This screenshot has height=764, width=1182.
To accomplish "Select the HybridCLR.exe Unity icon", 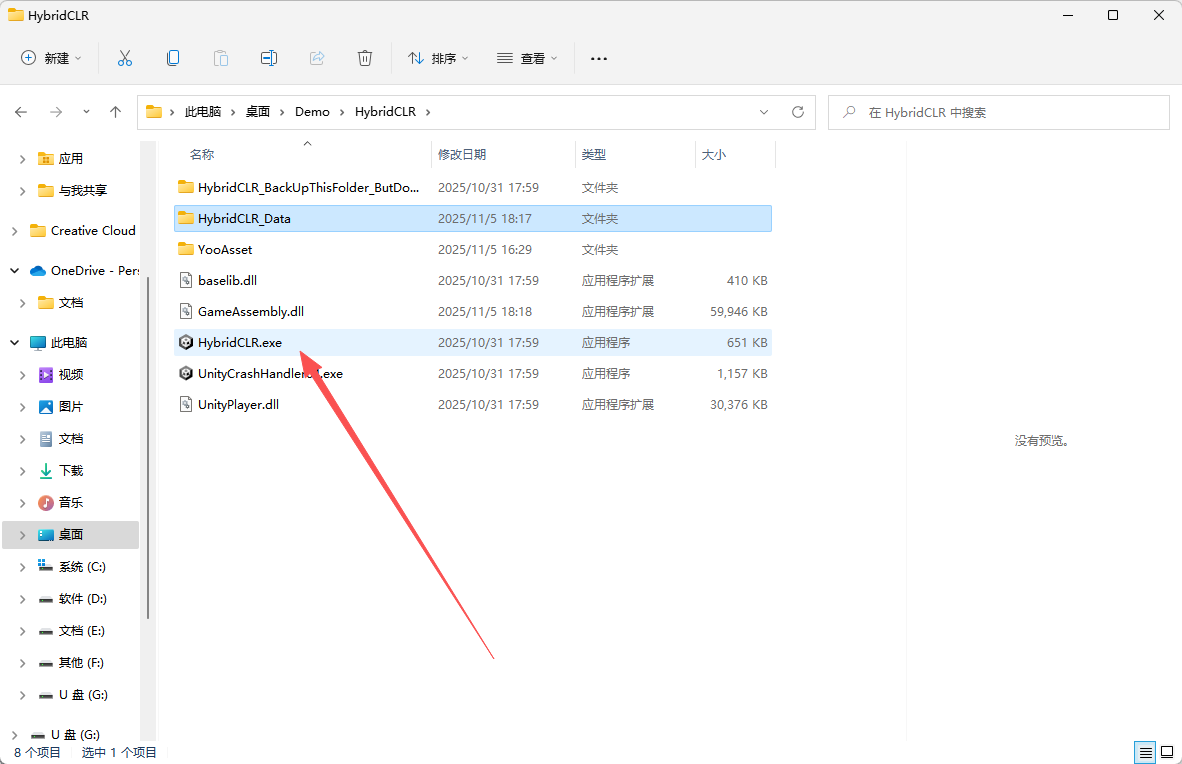I will click(x=186, y=342).
